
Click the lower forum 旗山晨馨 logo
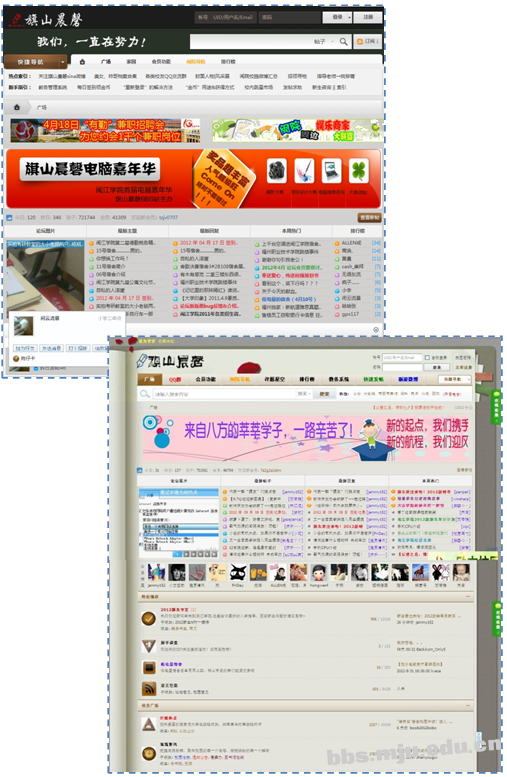point(170,361)
